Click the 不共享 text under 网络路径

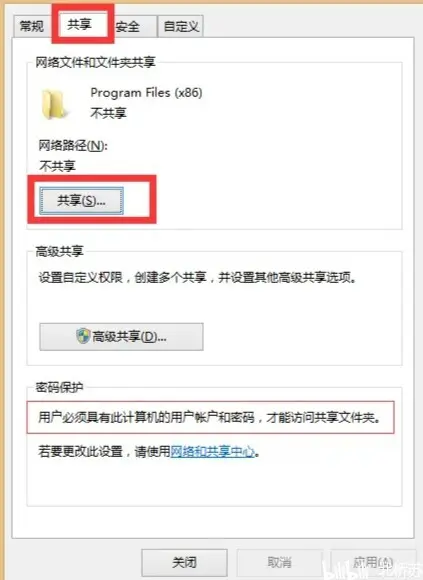(x=57, y=166)
